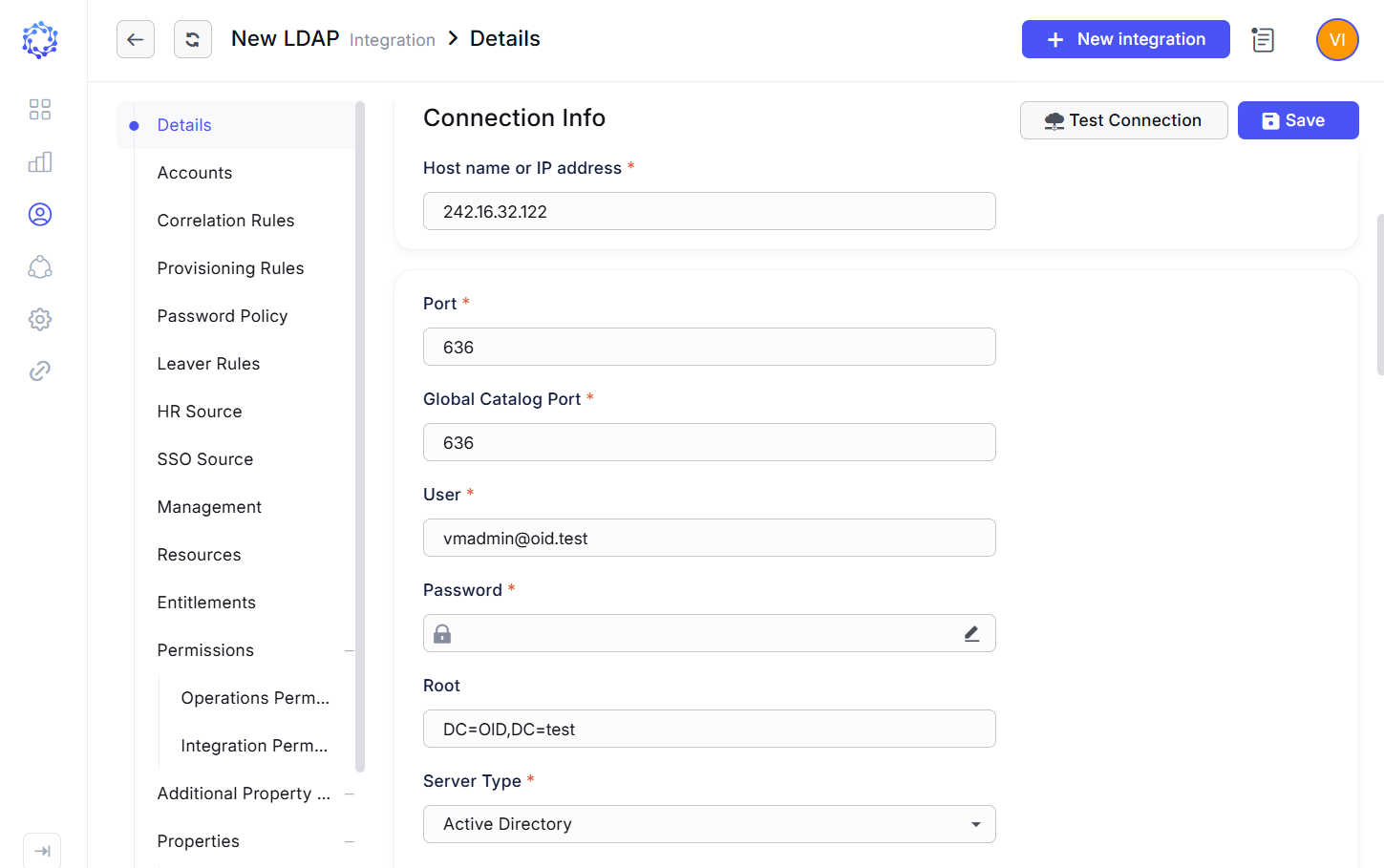Edit the password using the pencil icon
This screenshot has width=1384, height=868.
(971, 633)
